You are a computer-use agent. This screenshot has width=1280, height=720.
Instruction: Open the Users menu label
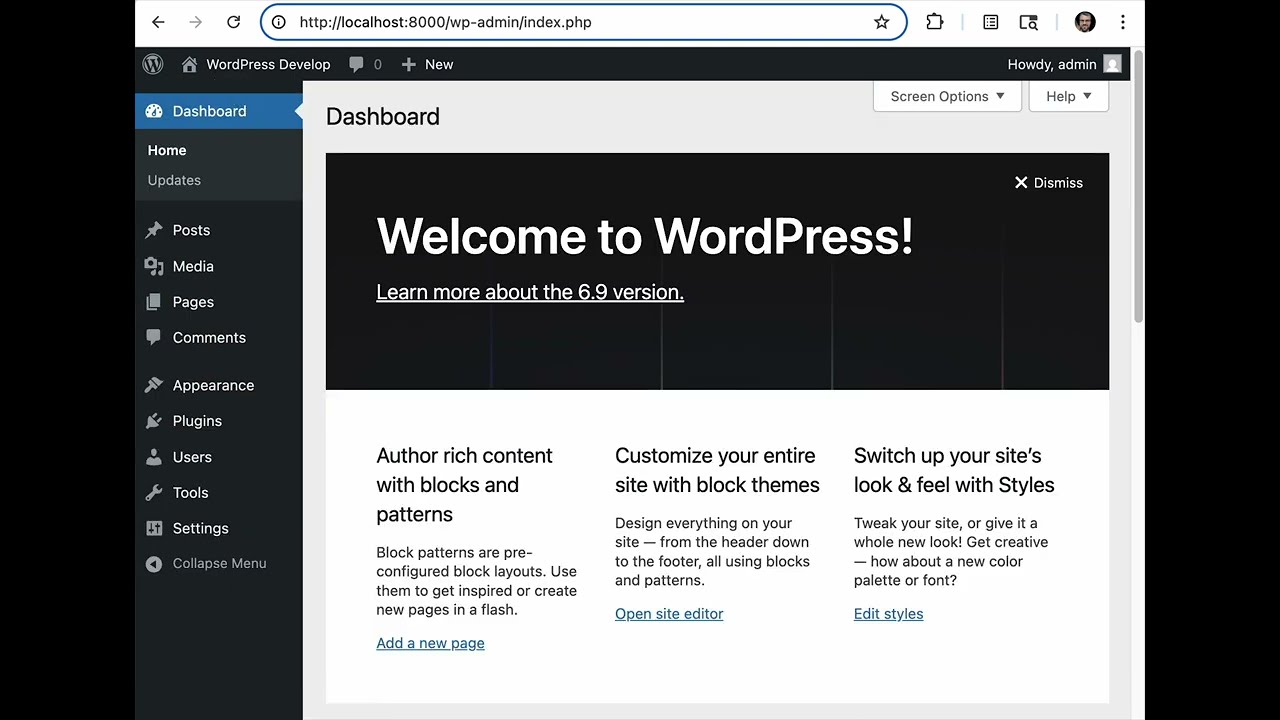coord(192,457)
